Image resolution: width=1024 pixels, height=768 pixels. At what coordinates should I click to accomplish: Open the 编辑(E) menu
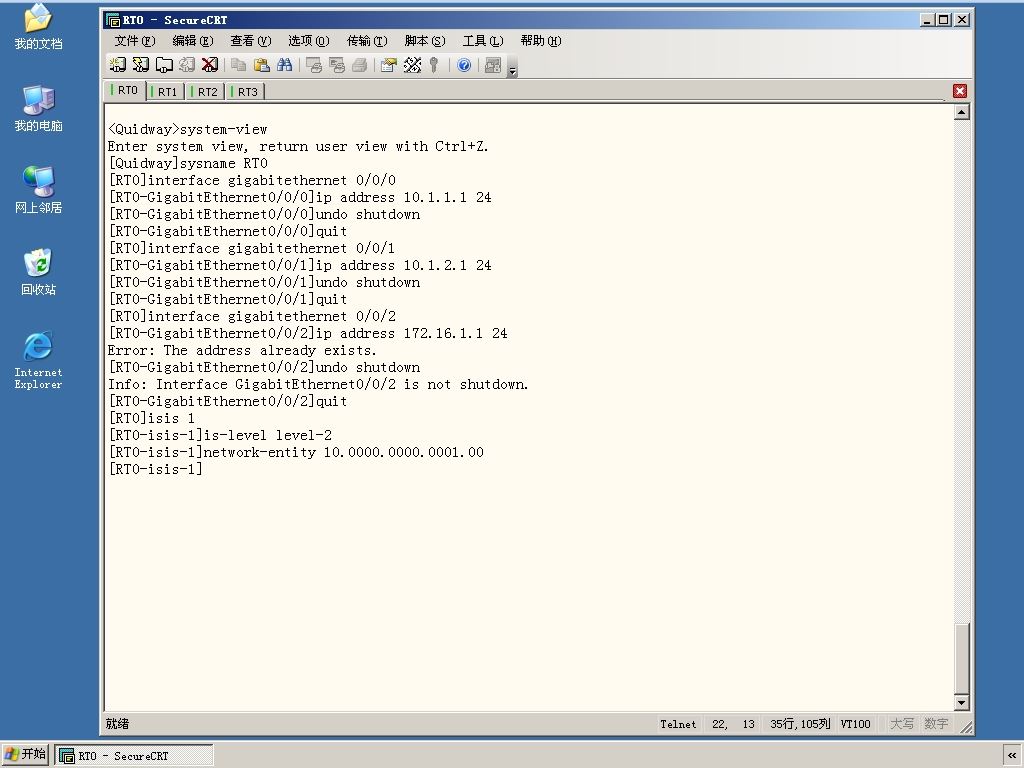pos(193,40)
